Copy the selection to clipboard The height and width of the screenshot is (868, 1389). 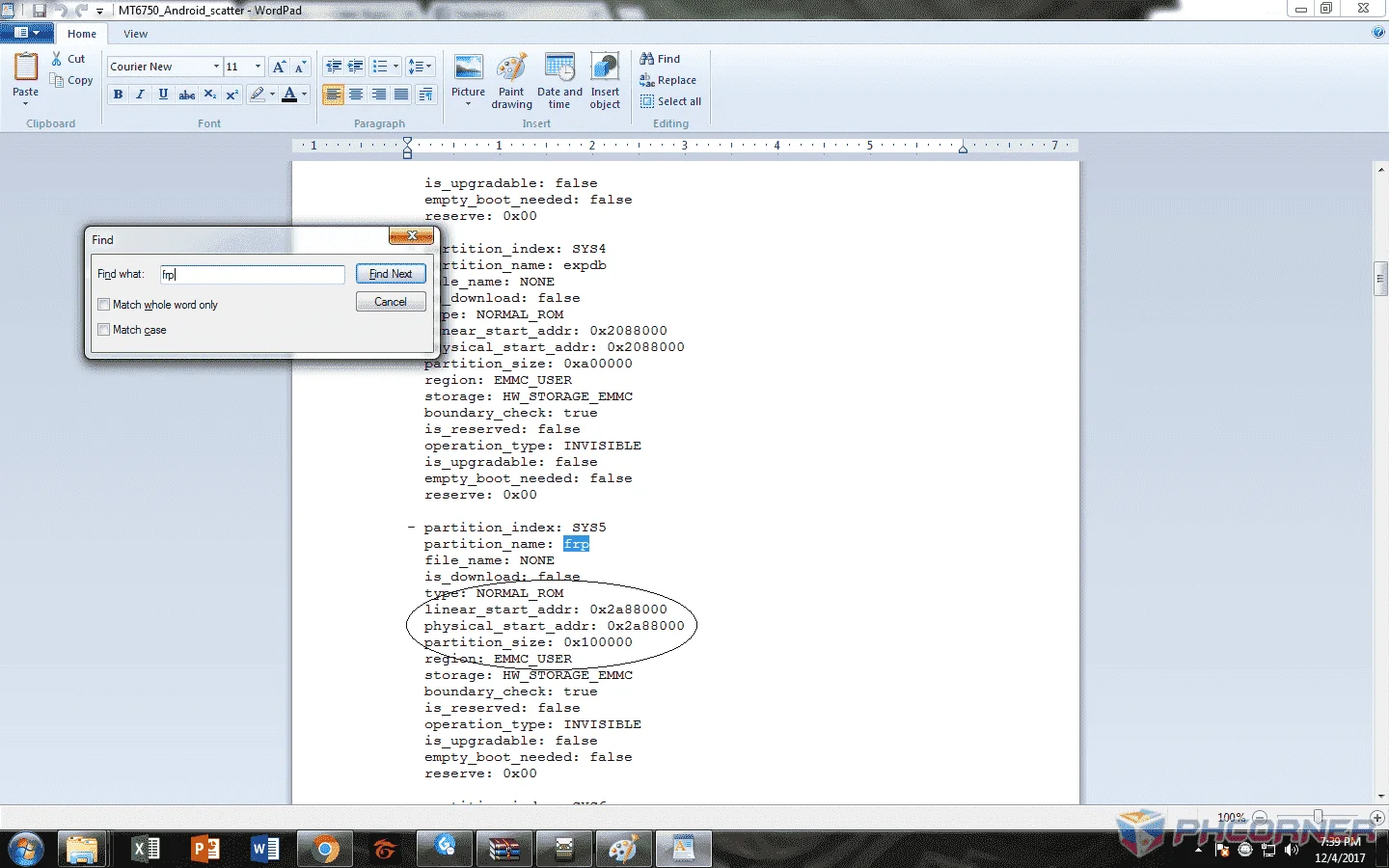72,80
